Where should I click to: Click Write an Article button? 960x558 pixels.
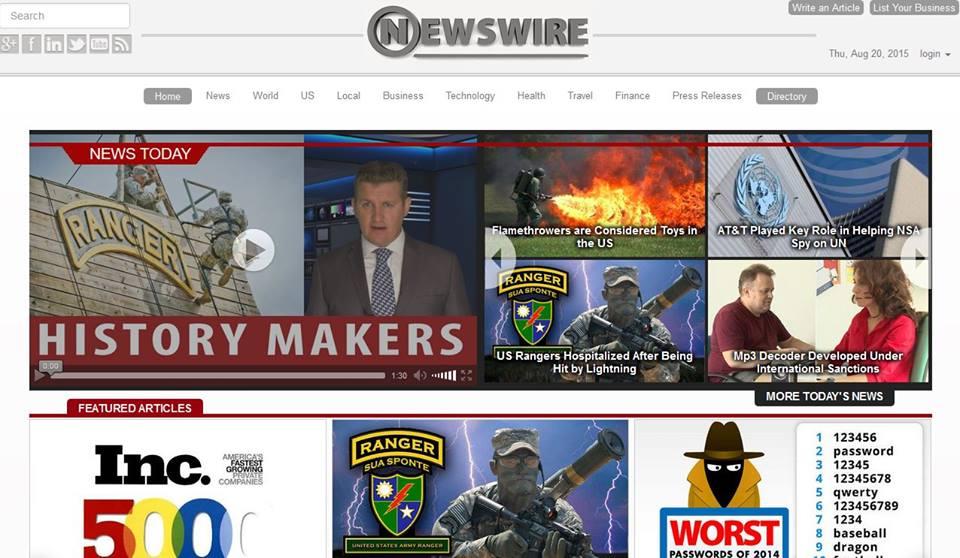click(826, 7)
